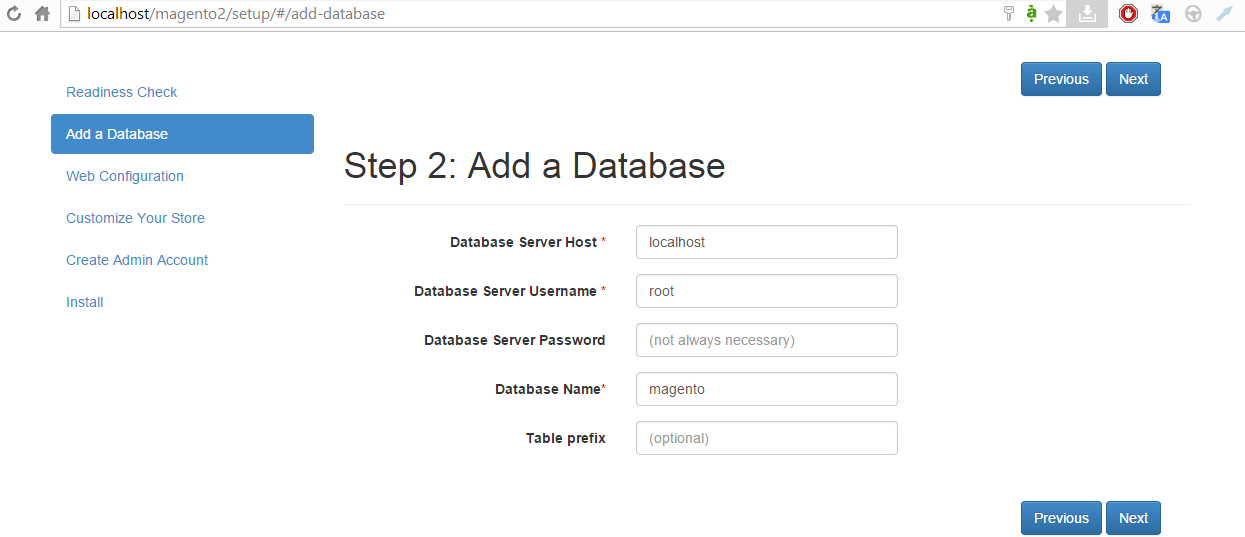
Task: Open the Web Configuration step
Action: tap(125, 176)
